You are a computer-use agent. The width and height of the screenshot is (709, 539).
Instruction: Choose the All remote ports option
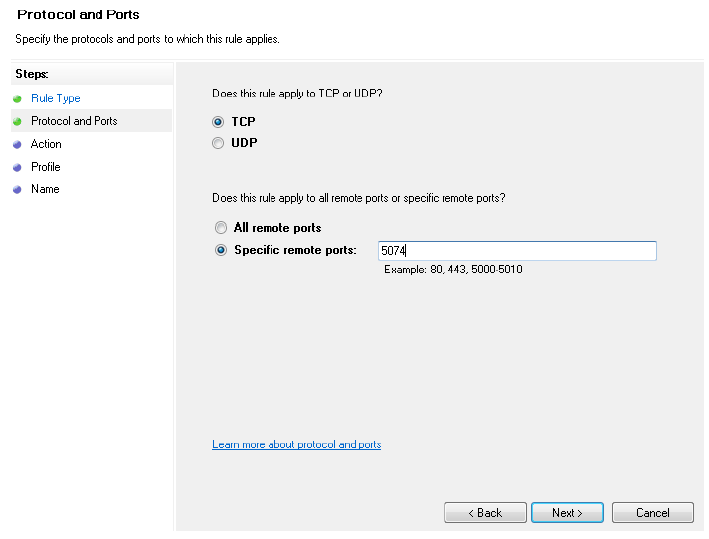[221, 228]
